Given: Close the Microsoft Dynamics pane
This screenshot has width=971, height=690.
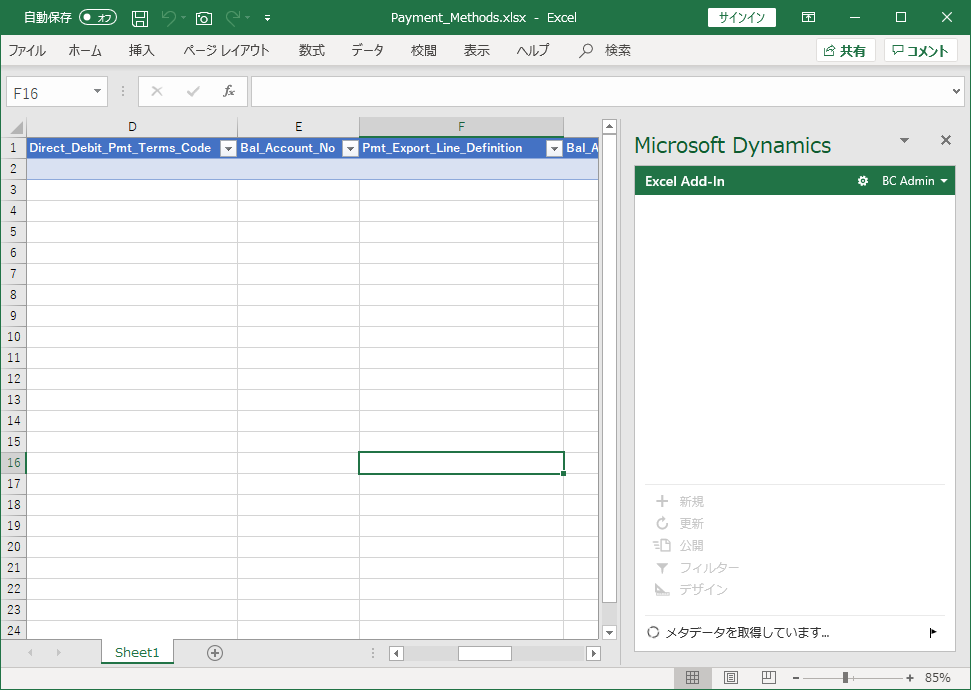Looking at the screenshot, I should (946, 140).
